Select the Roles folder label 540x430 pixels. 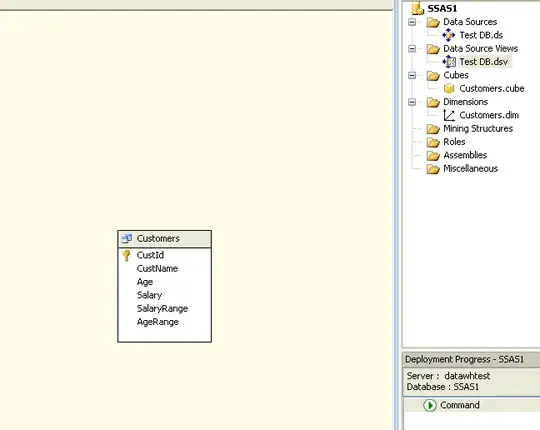tap(454, 142)
